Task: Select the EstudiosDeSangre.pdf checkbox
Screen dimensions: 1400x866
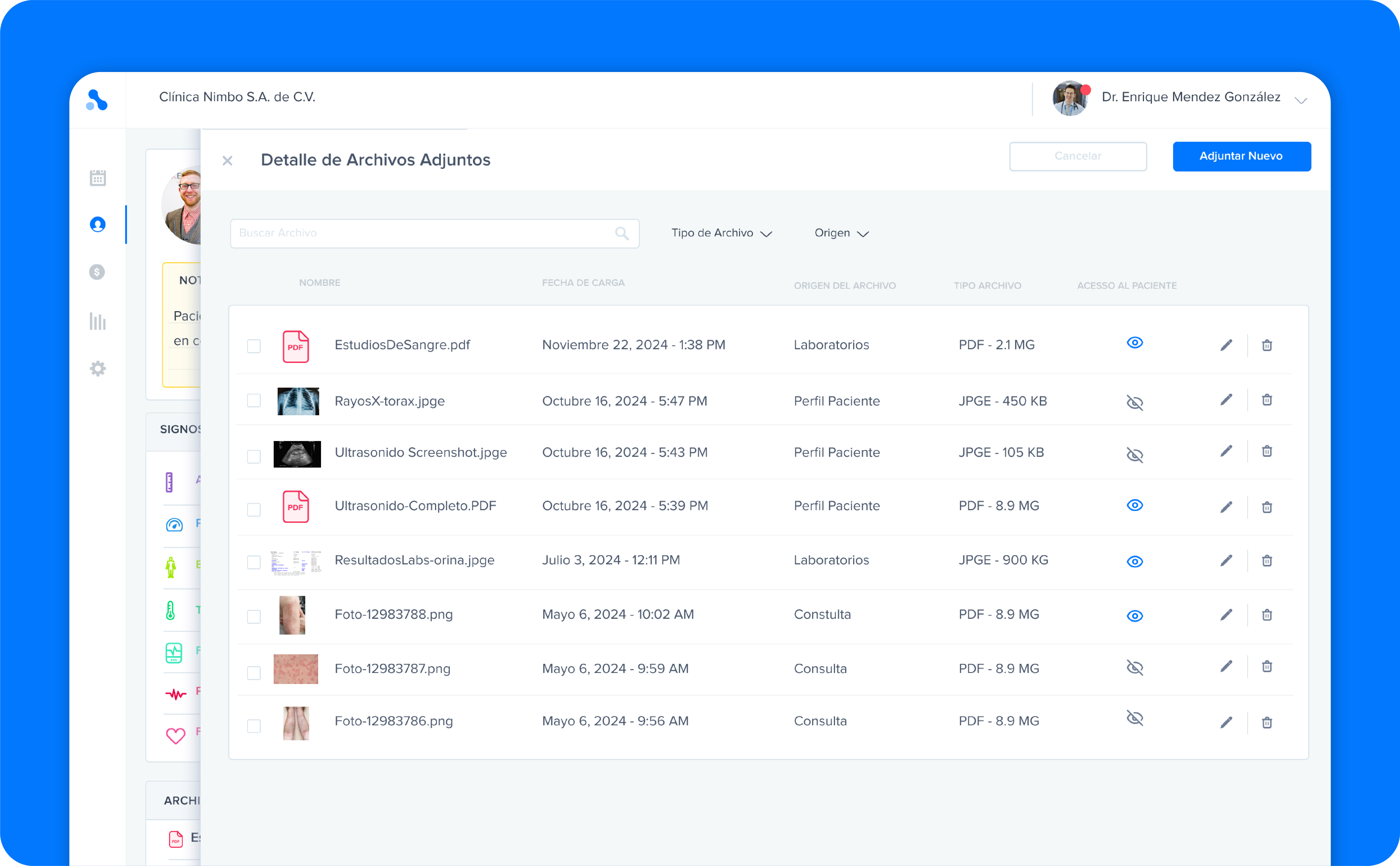Action: click(254, 346)
